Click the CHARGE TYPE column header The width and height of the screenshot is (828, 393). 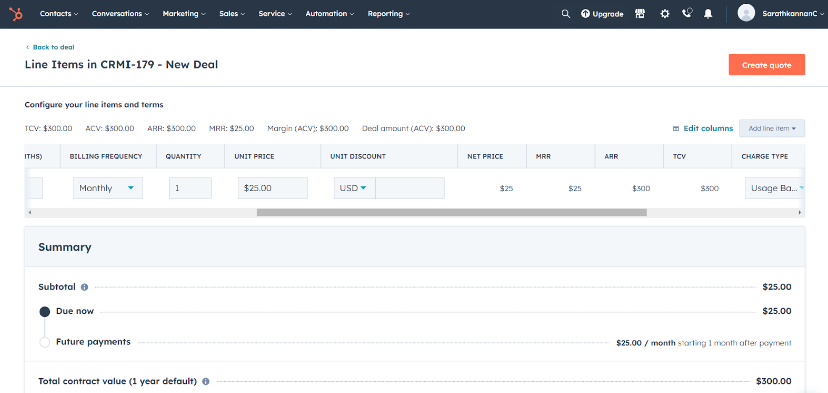click(x=768, y=156)
